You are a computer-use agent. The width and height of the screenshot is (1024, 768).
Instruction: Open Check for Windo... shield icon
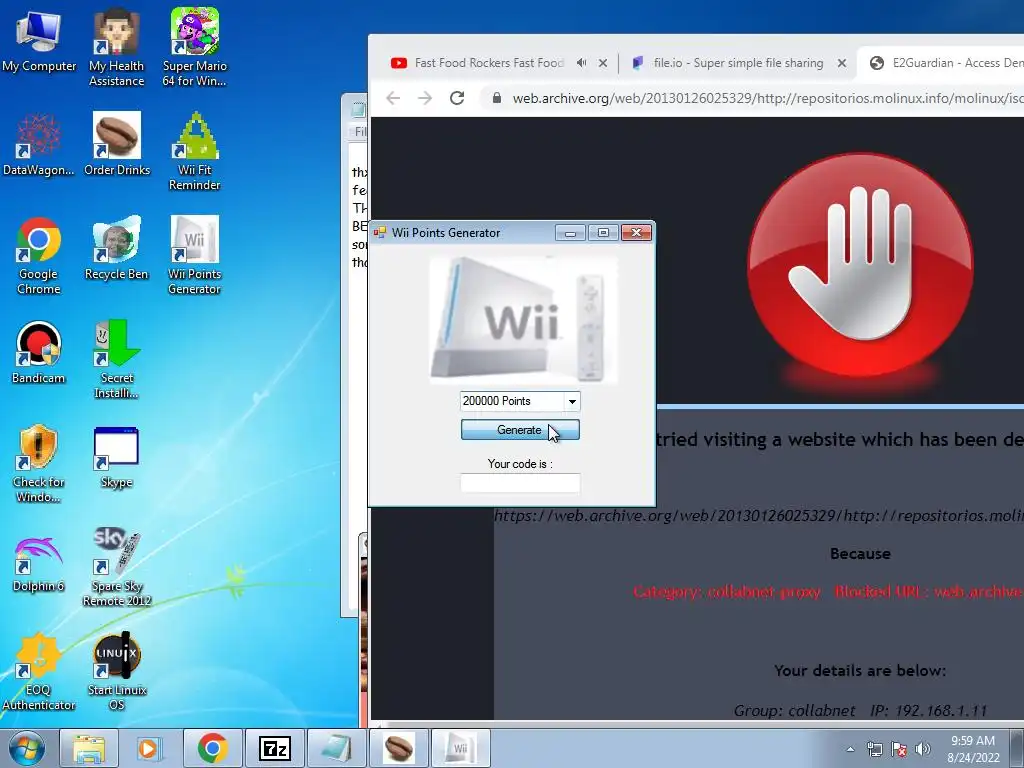pyautogui.click(x=39, y=464)
